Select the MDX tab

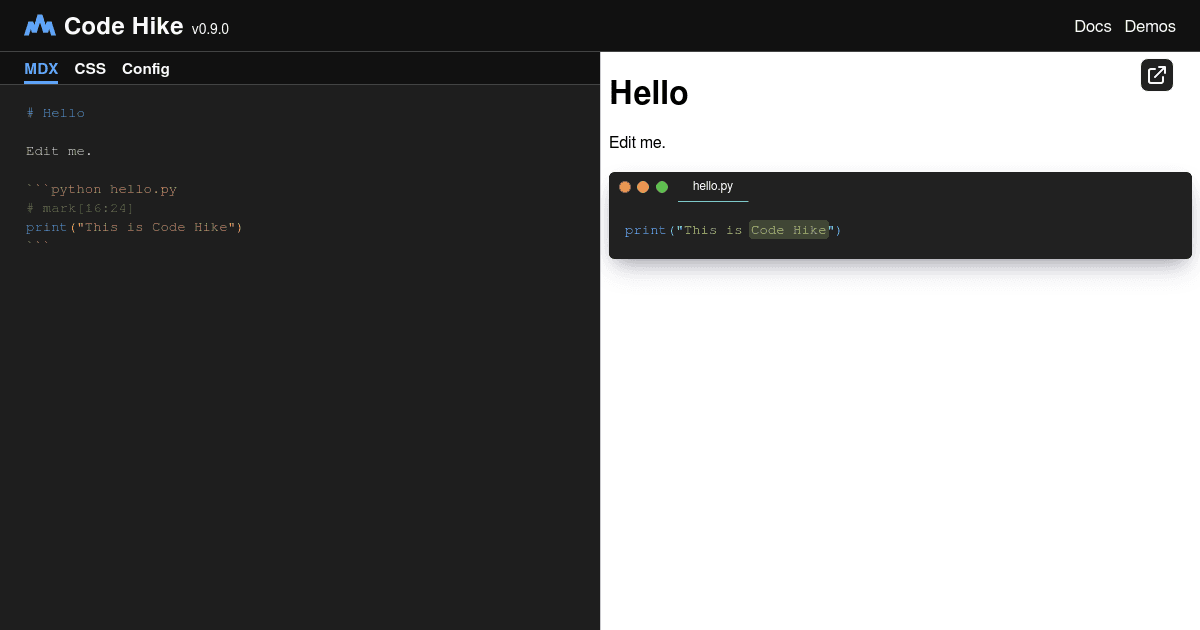41,68
